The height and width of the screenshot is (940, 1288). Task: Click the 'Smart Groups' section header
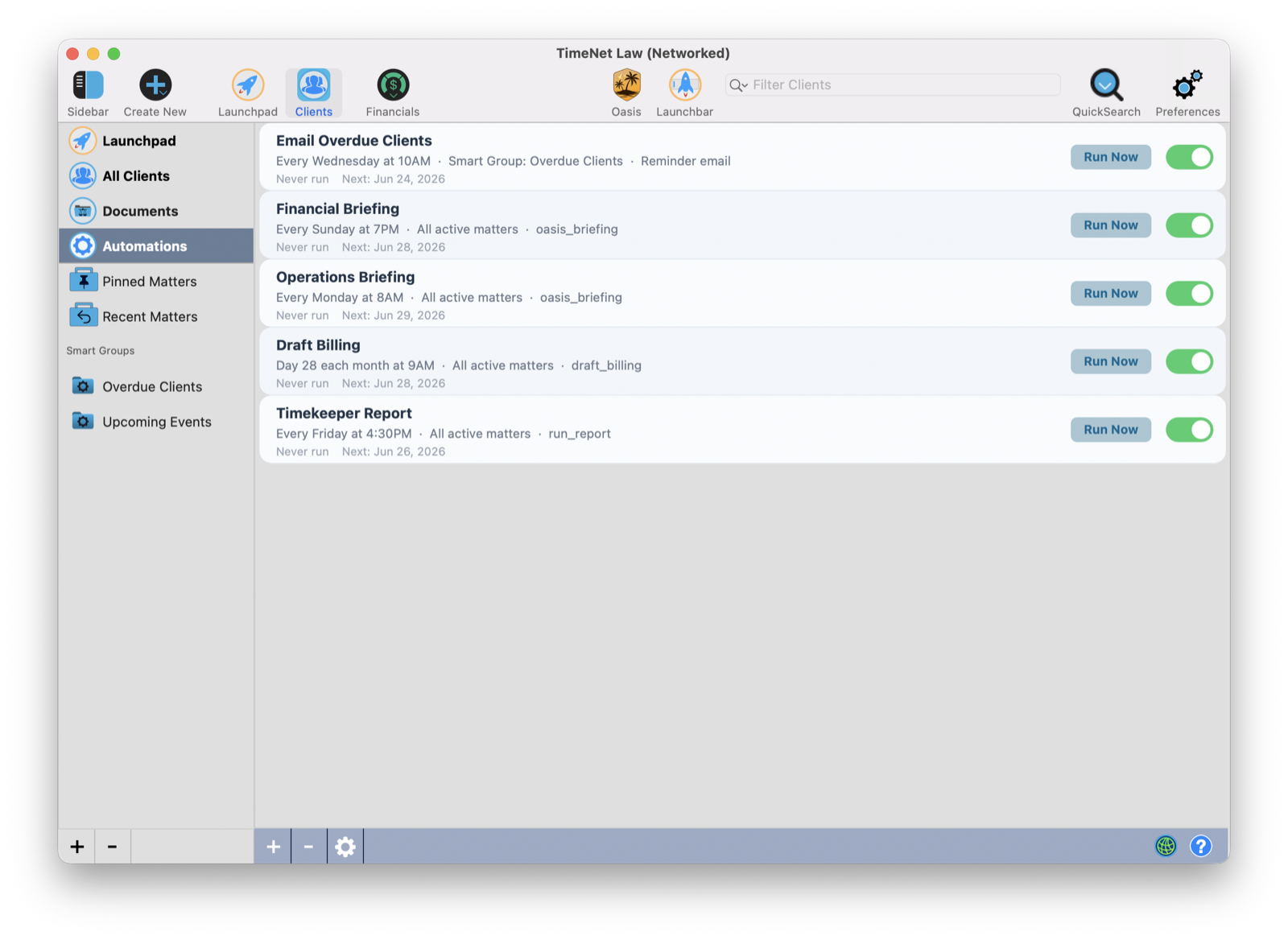coord(101,351)
